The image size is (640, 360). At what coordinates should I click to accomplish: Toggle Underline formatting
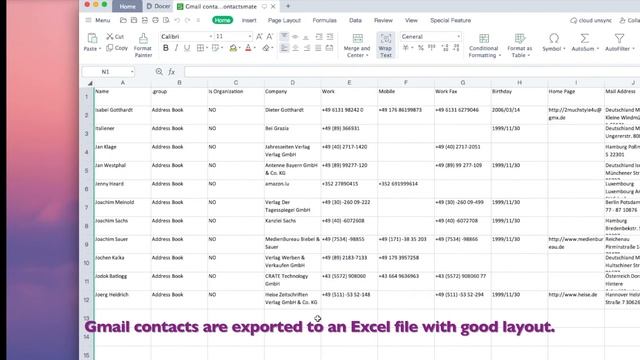187,48
